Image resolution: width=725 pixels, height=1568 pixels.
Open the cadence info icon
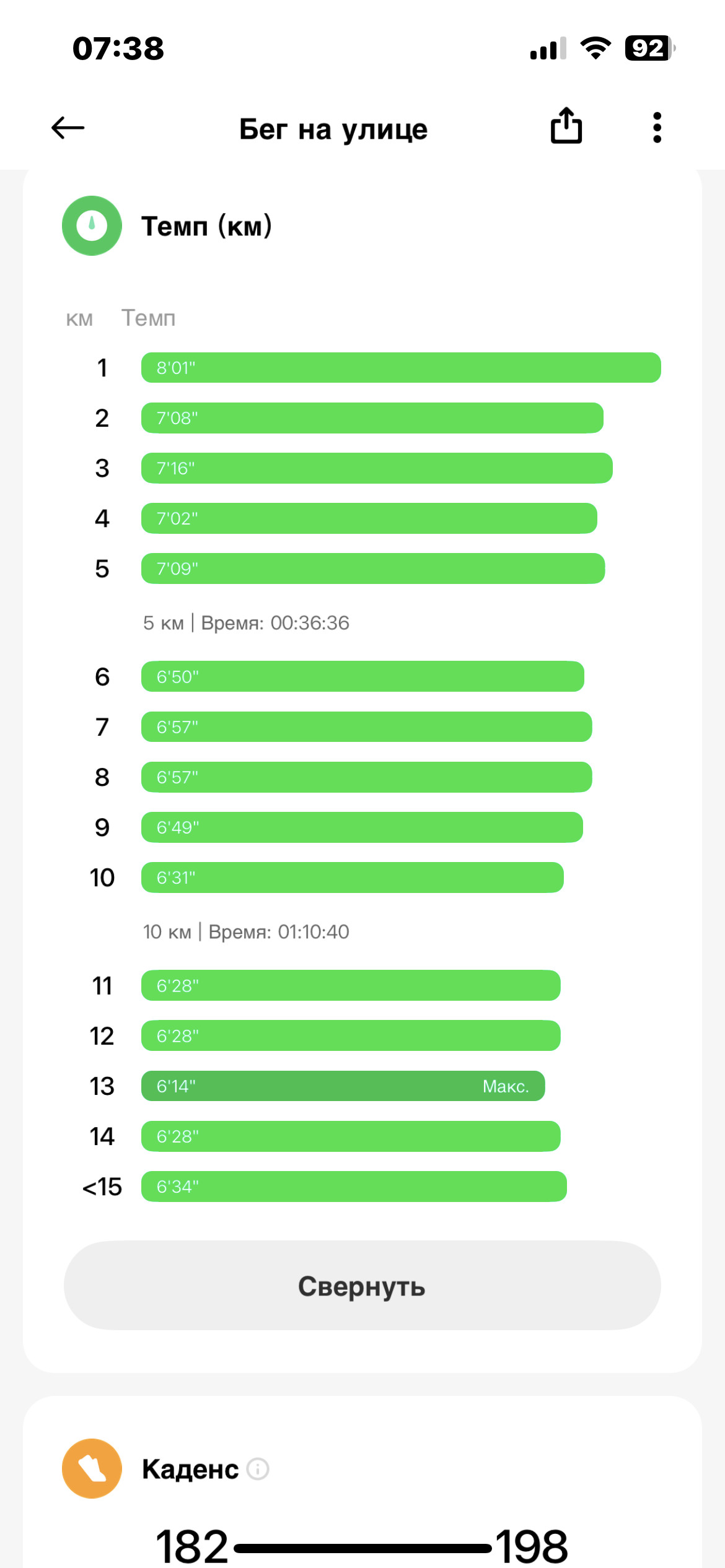tap(258, 1469)
